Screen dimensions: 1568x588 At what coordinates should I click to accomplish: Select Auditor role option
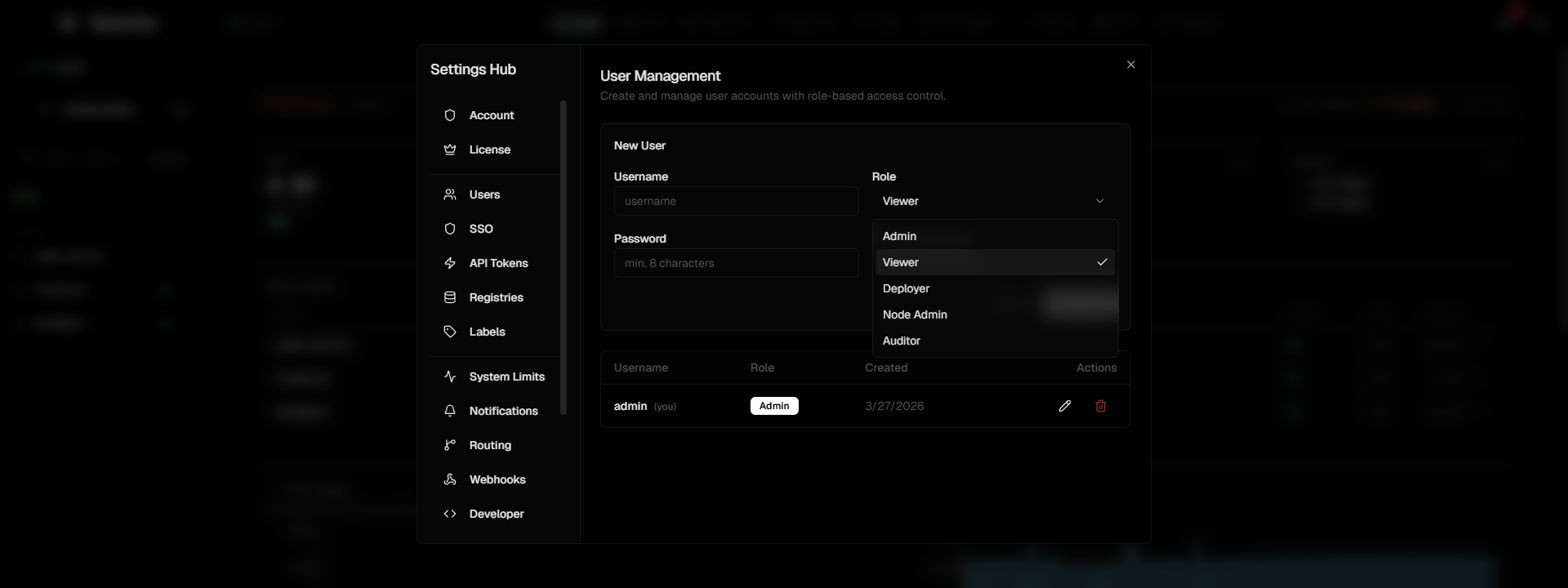click(995, 341)
